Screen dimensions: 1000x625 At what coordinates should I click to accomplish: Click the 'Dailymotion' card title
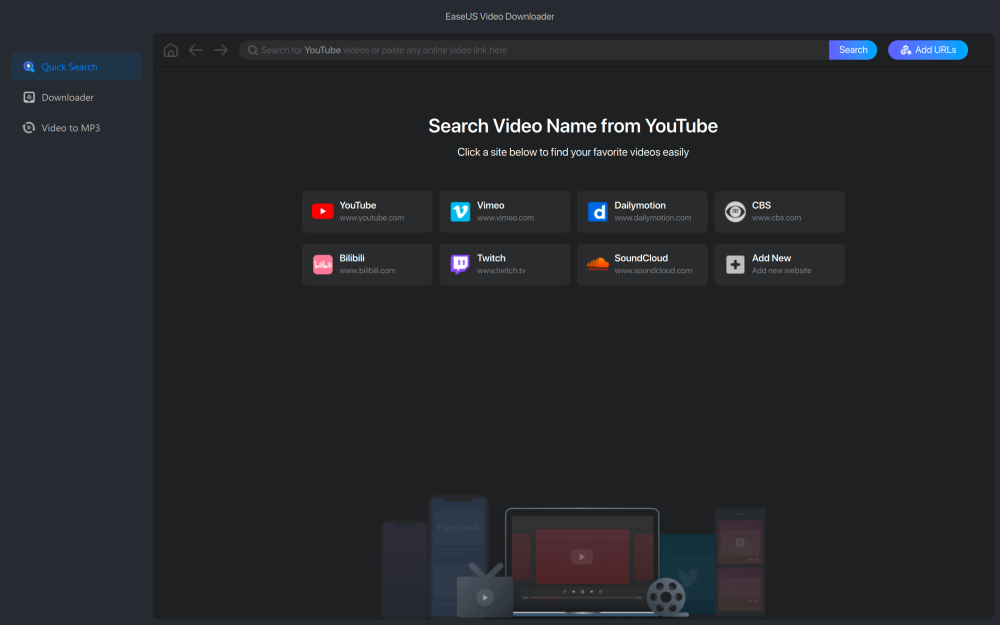pos(640,205)
